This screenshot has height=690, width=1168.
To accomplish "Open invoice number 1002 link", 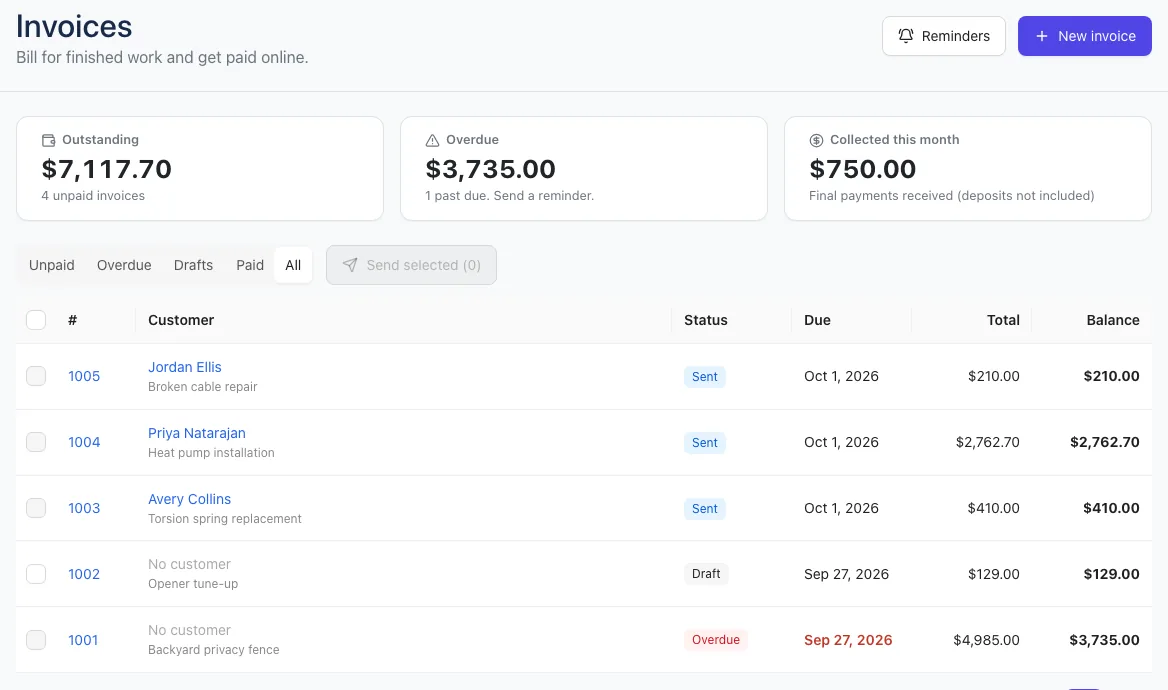I will 84,574.
